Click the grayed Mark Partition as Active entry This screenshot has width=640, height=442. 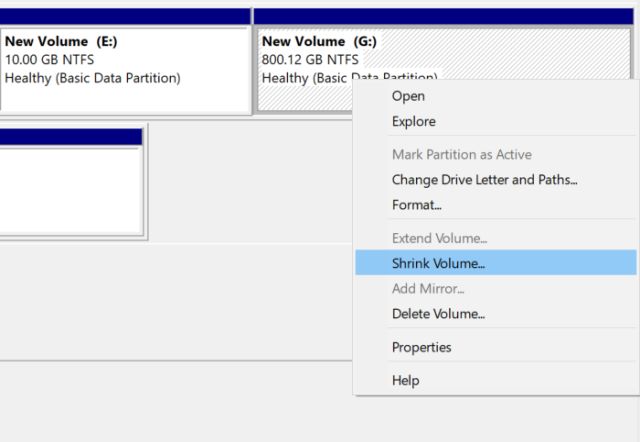tap(496, 155)
